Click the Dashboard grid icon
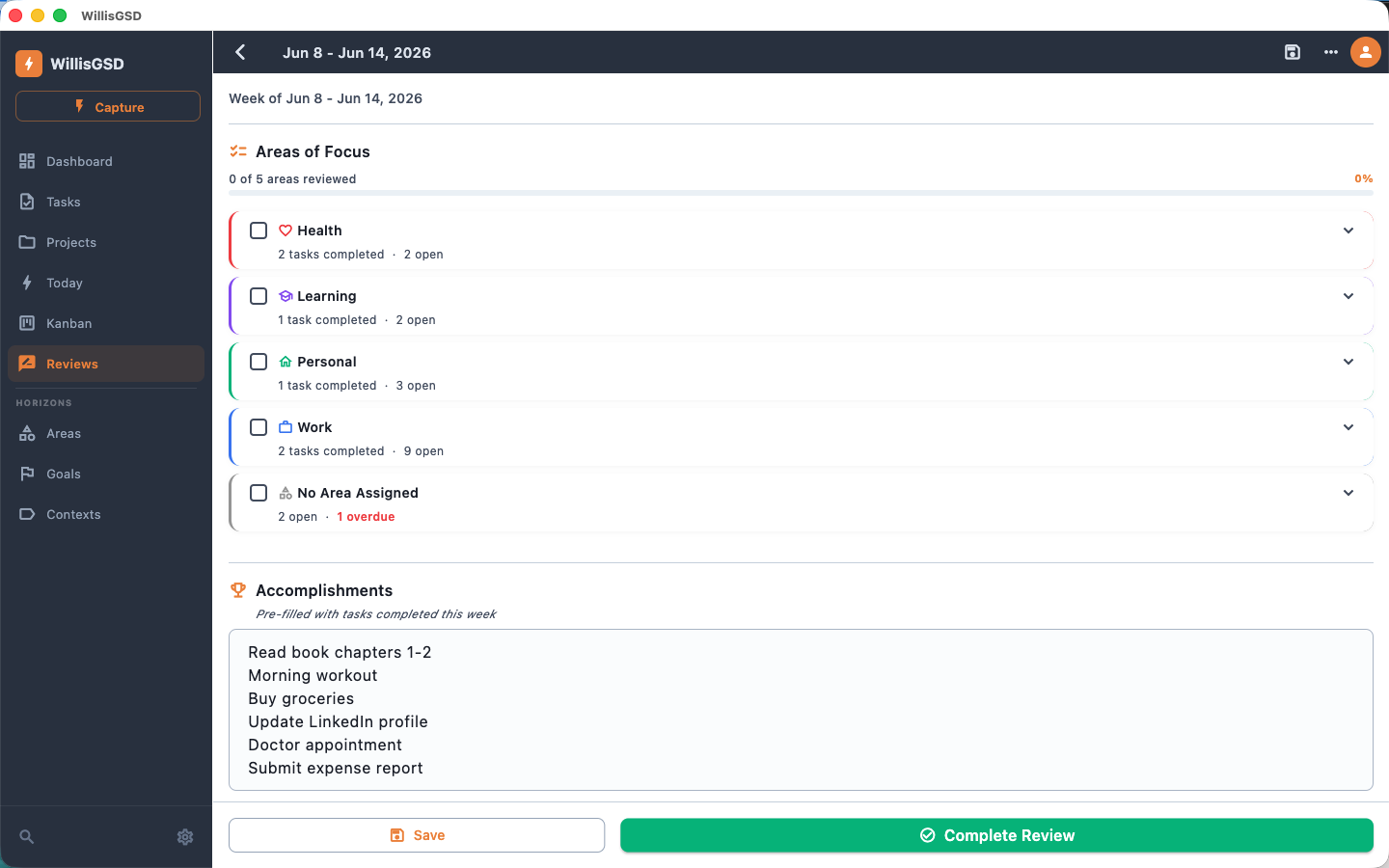This screenshot has height=868, width=1389. click(x=27, y=161)
